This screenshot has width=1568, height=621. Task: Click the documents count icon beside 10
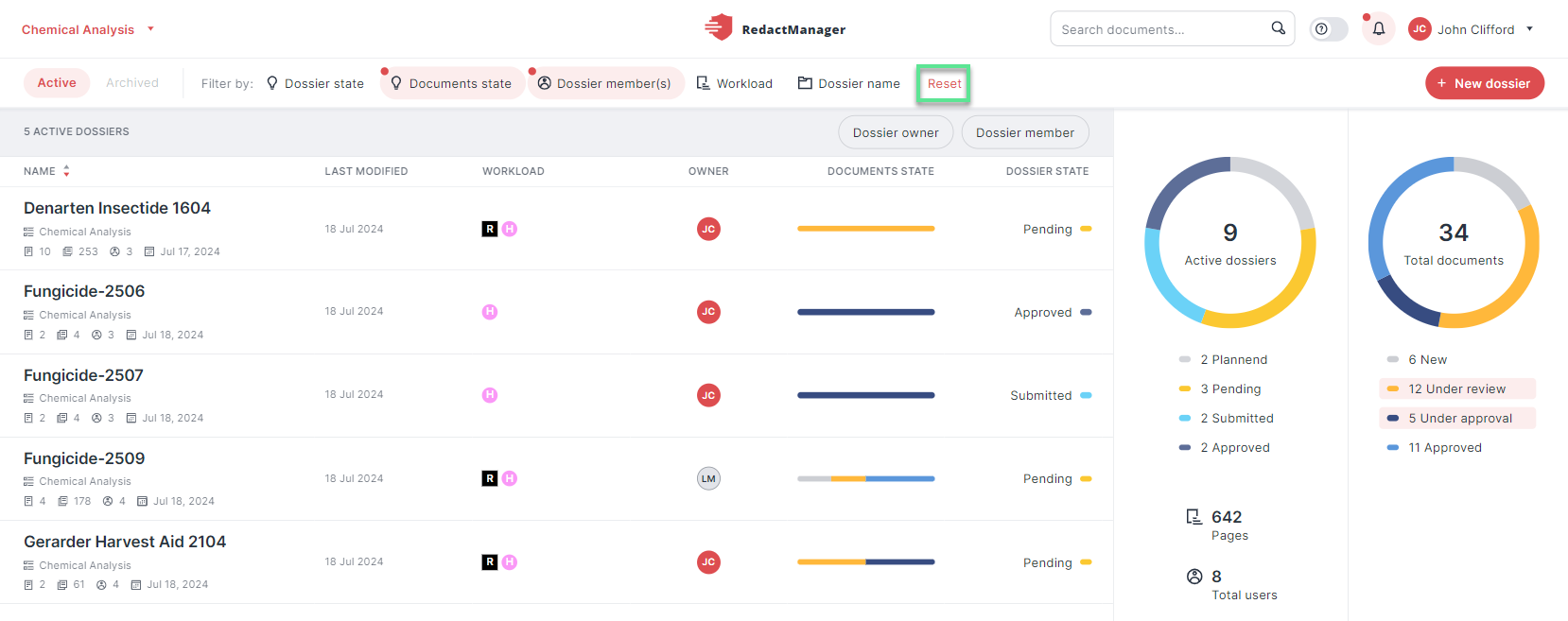click(x=28, y=251)
